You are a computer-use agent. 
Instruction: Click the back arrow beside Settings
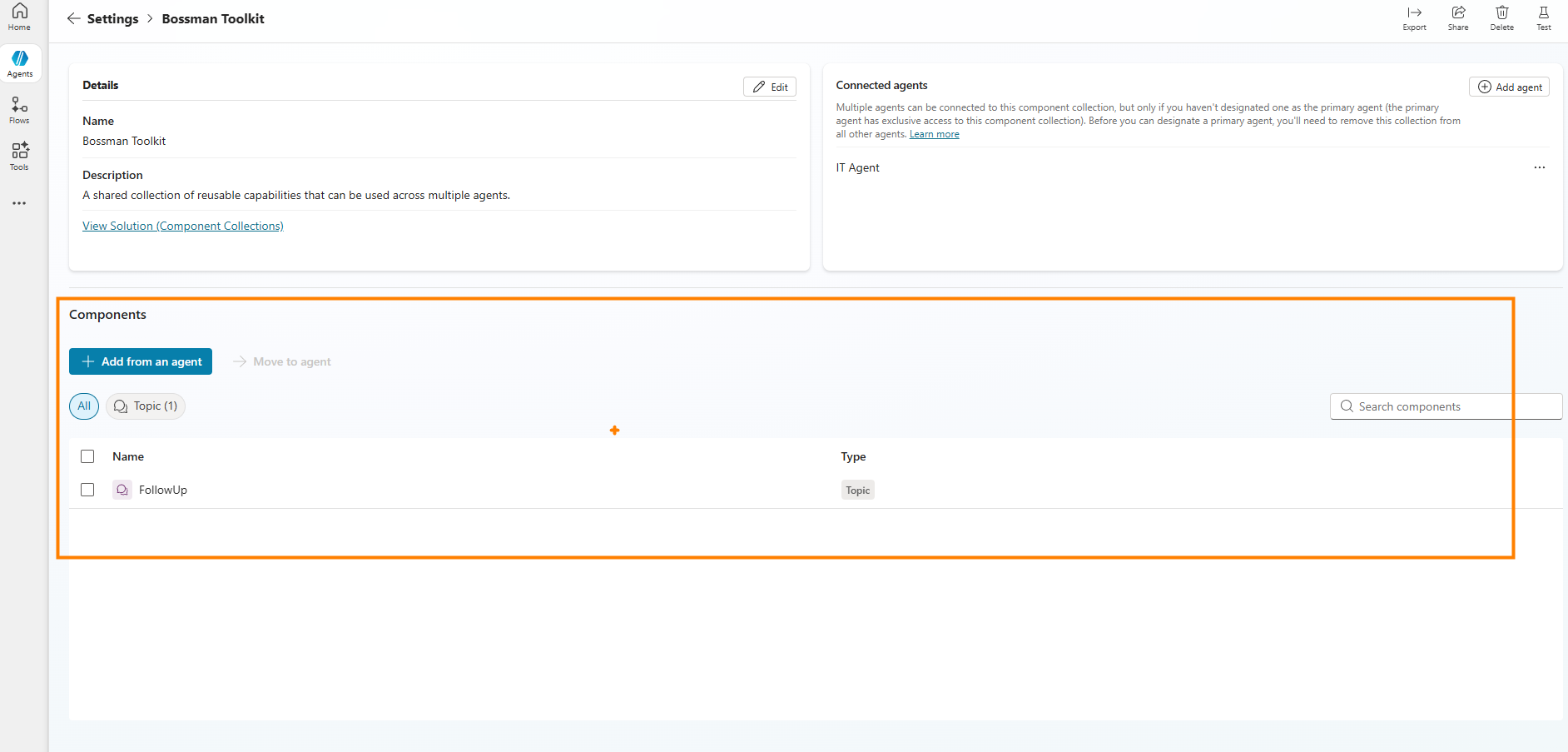[74, 18]
